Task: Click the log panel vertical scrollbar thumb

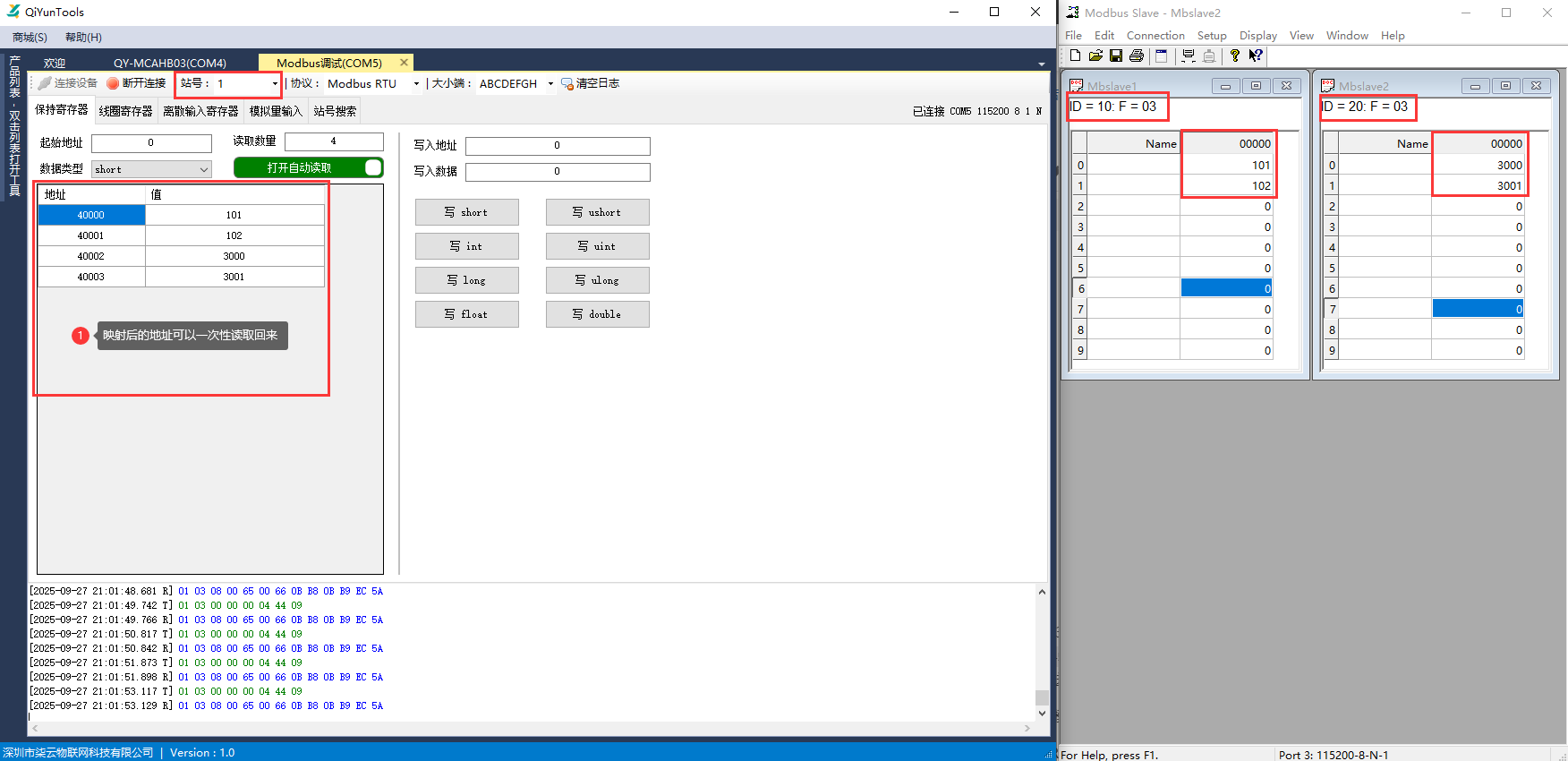Action: 1042,697
